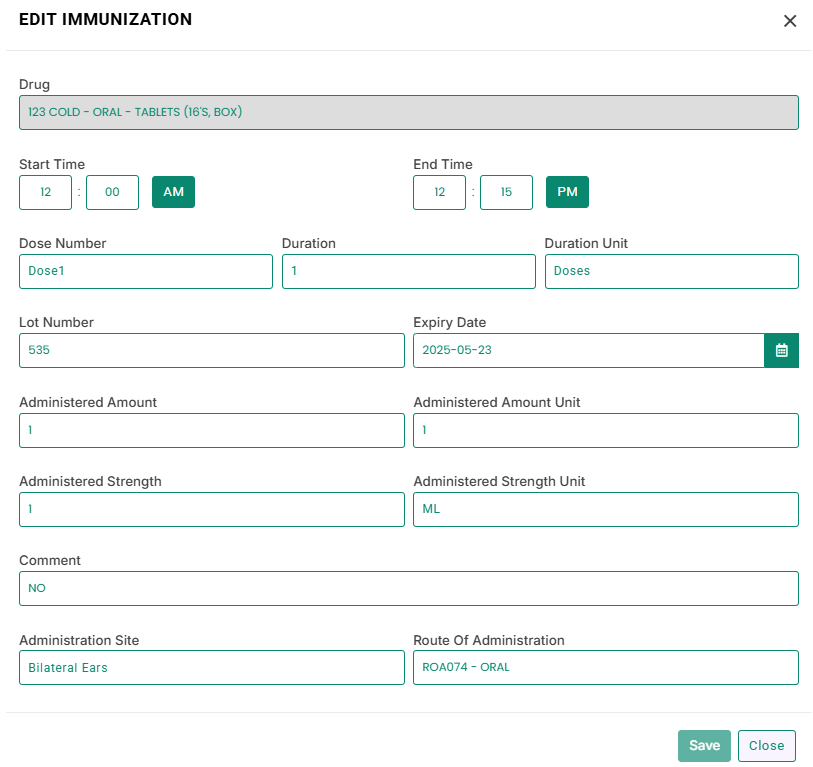Click the Save button
Image resolution: width=813 pixels, height=767 pixels.
pyautogui.click(x=704, y=746)
